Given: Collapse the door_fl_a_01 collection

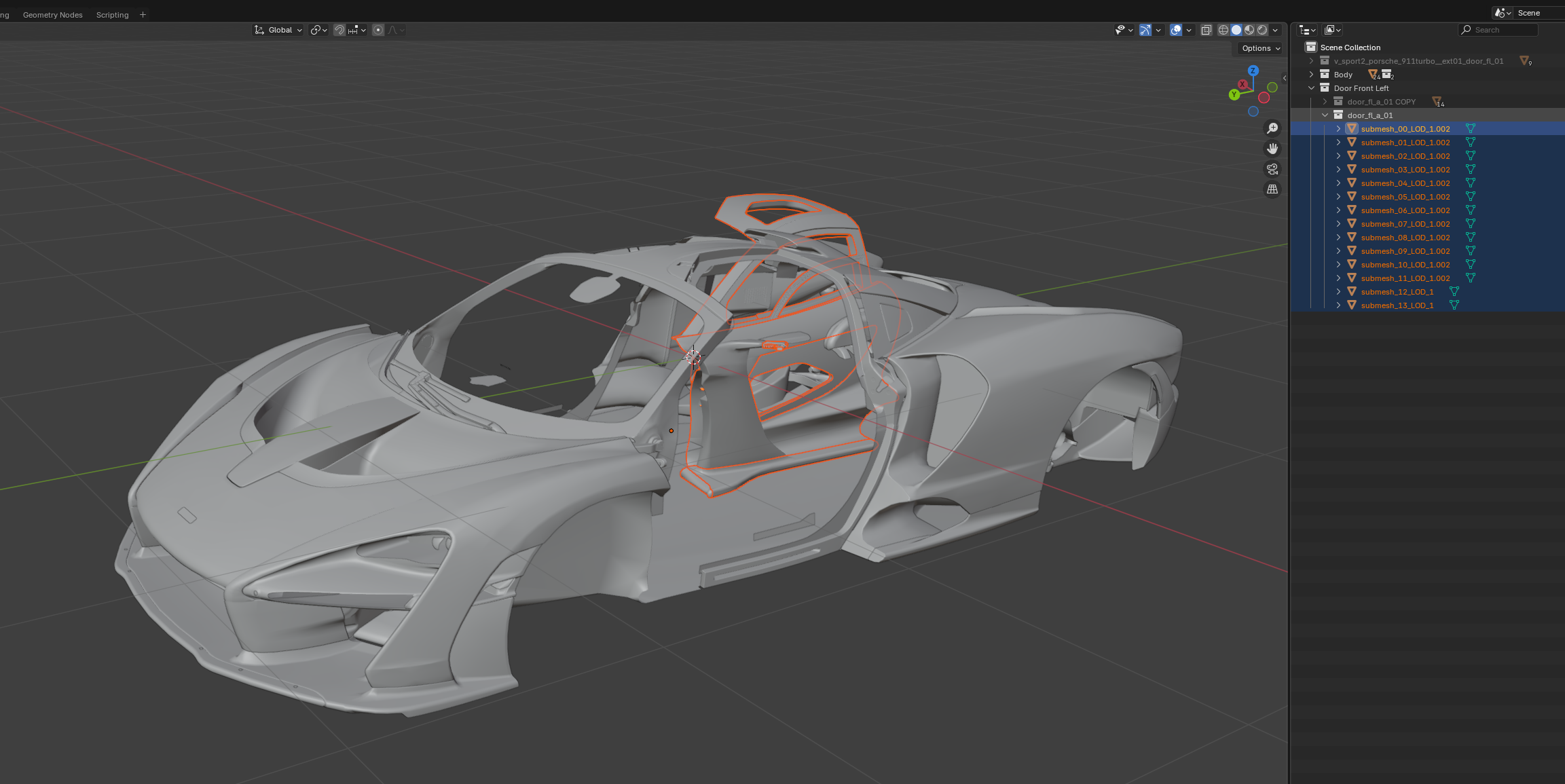Looking at the screenshot, I should (1325, 115).
